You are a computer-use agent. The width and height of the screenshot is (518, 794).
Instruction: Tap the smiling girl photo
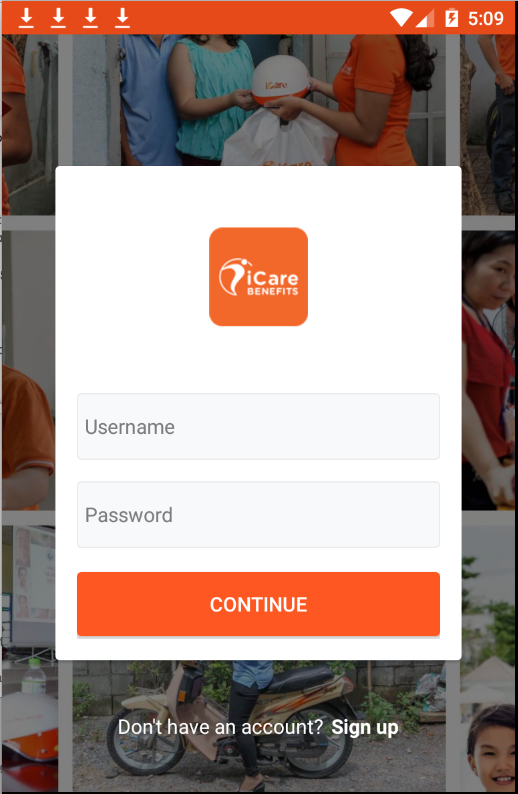coord(489,658)
